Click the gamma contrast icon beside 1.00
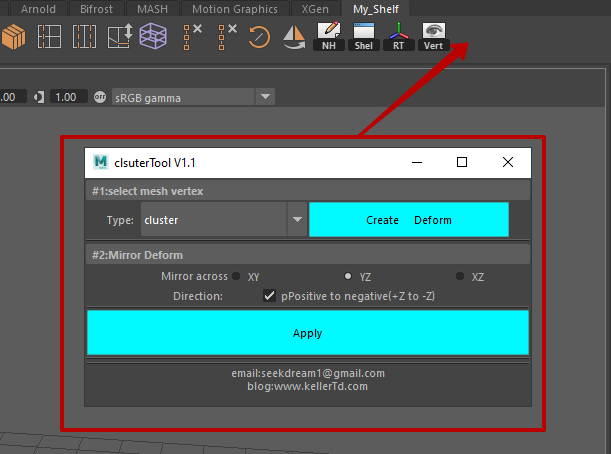The height and width of the screenshot is (454, 611). [39, 97]
